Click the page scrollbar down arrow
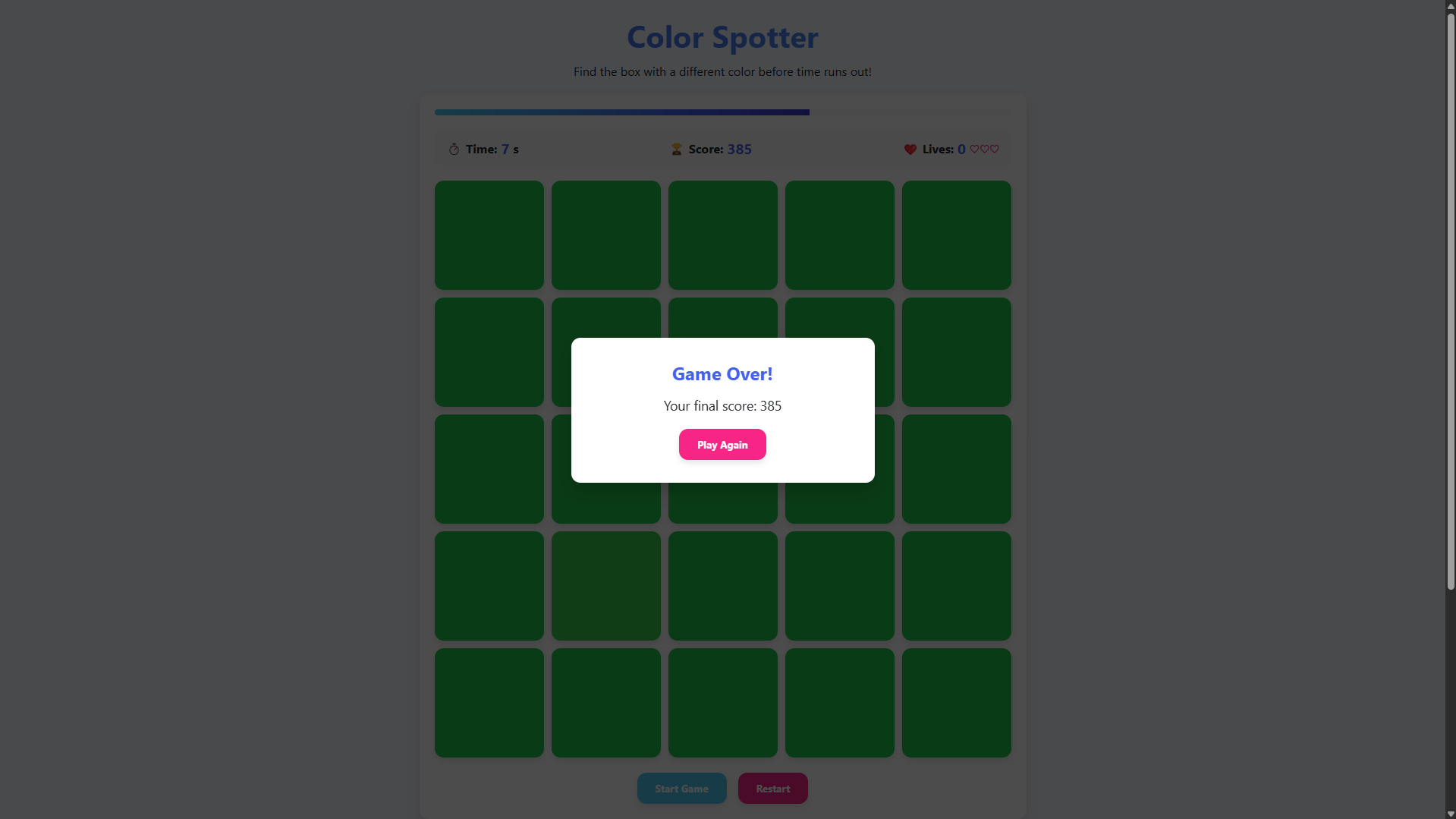The width and height of the screenshot is (1456, 819). tap(1450, 814)
